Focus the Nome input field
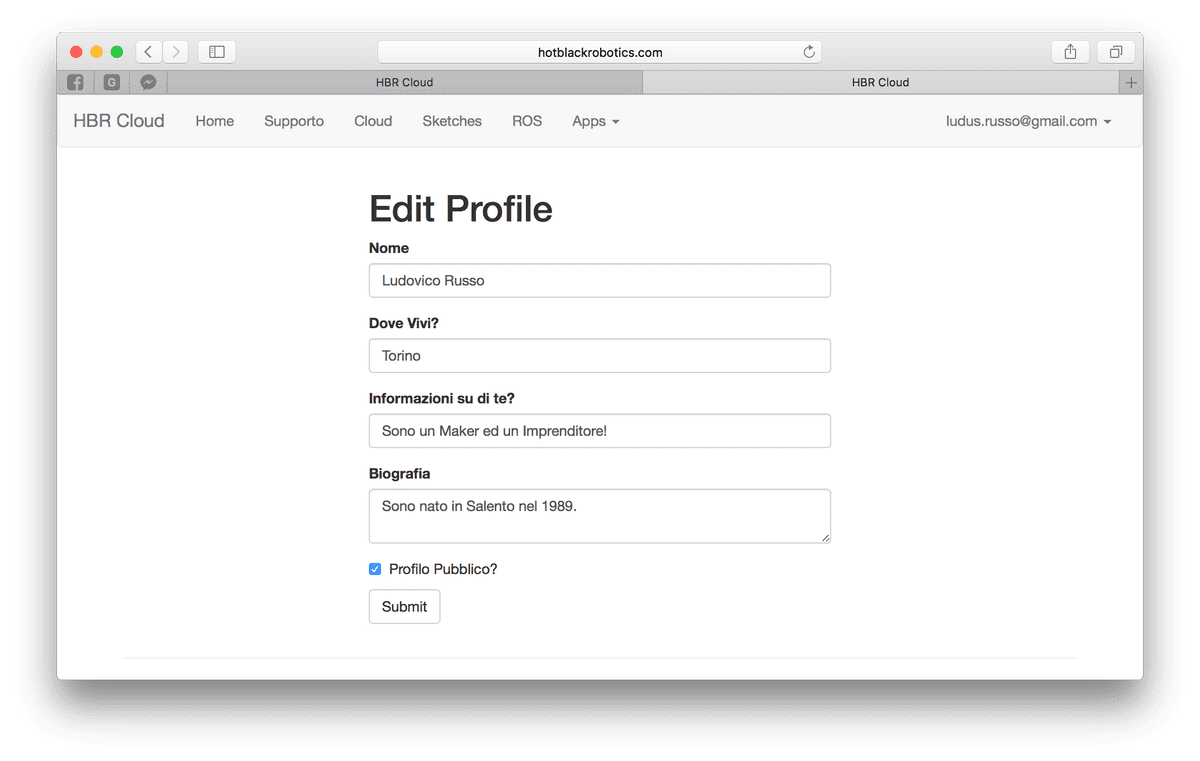 click(599, 281)
